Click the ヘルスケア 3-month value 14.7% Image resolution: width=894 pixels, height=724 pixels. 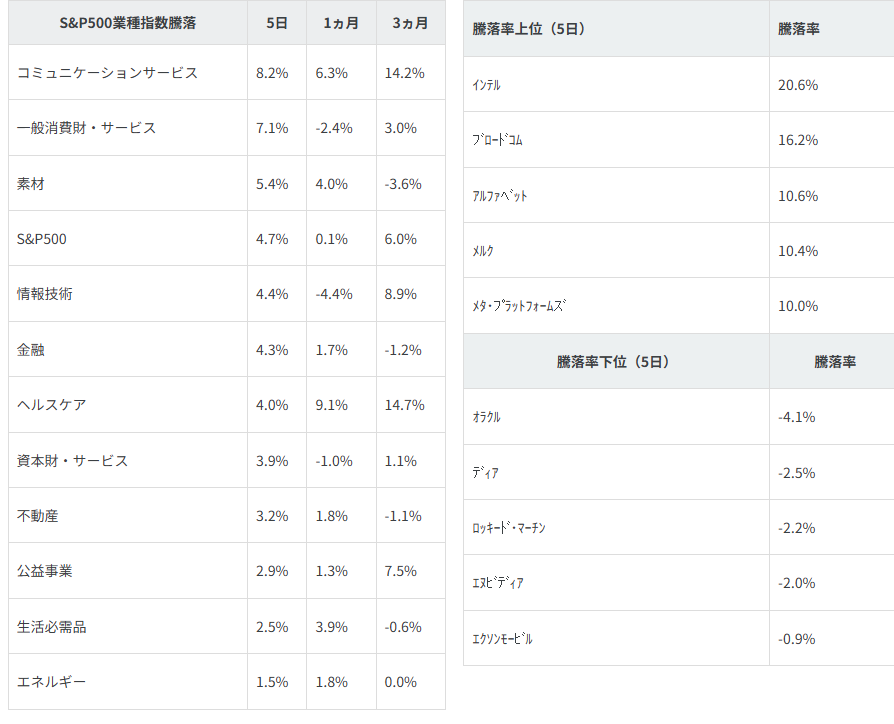[404, 405]
